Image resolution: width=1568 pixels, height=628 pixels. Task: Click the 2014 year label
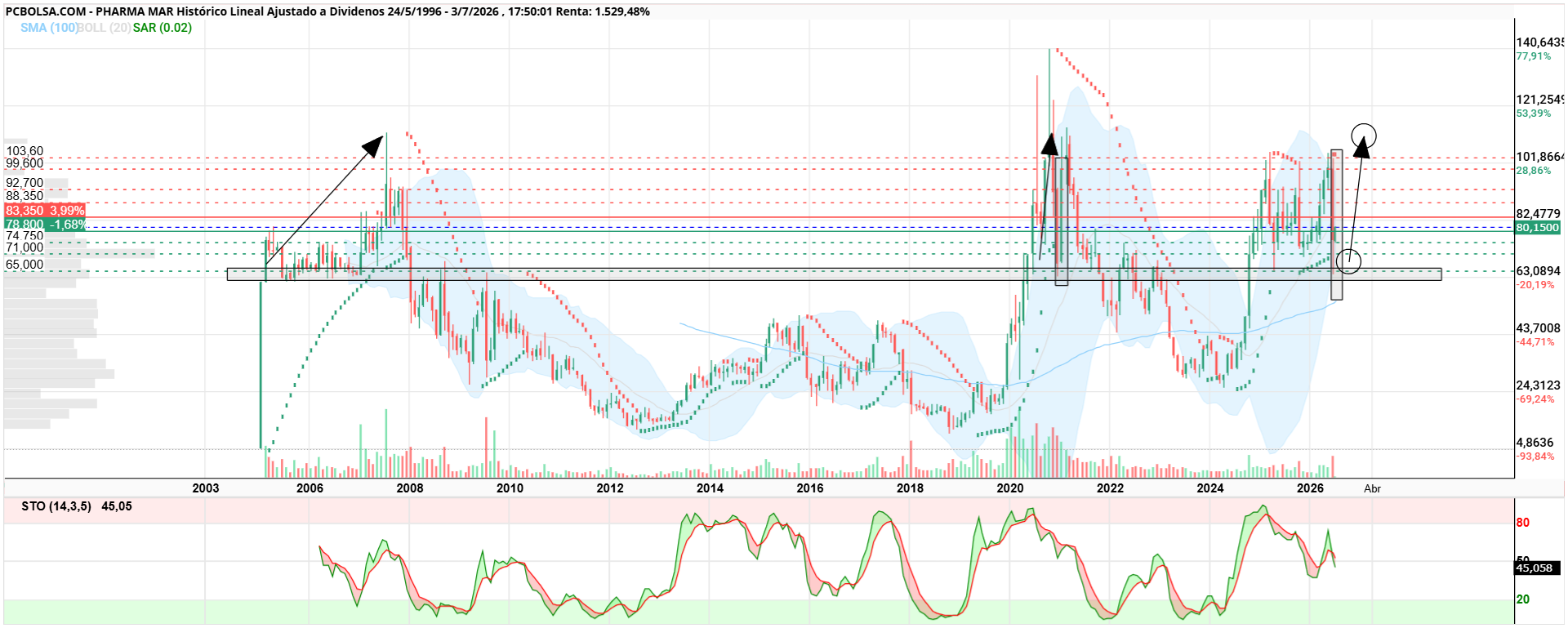pyautogui.click(x=710, y=488)
